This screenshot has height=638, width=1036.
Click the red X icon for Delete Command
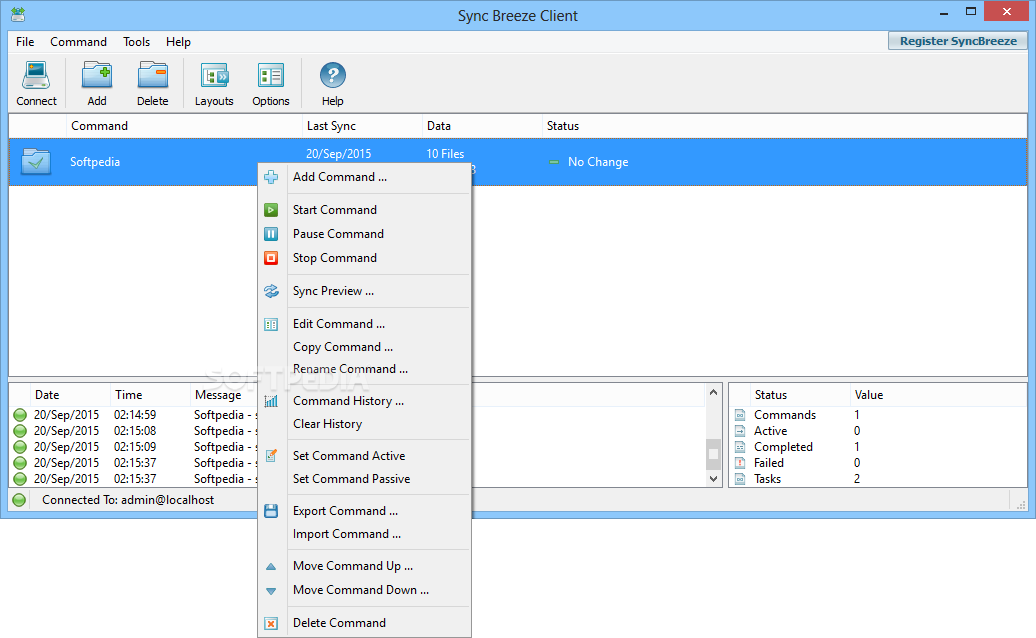pyautogui.click(x=271, y=623)
